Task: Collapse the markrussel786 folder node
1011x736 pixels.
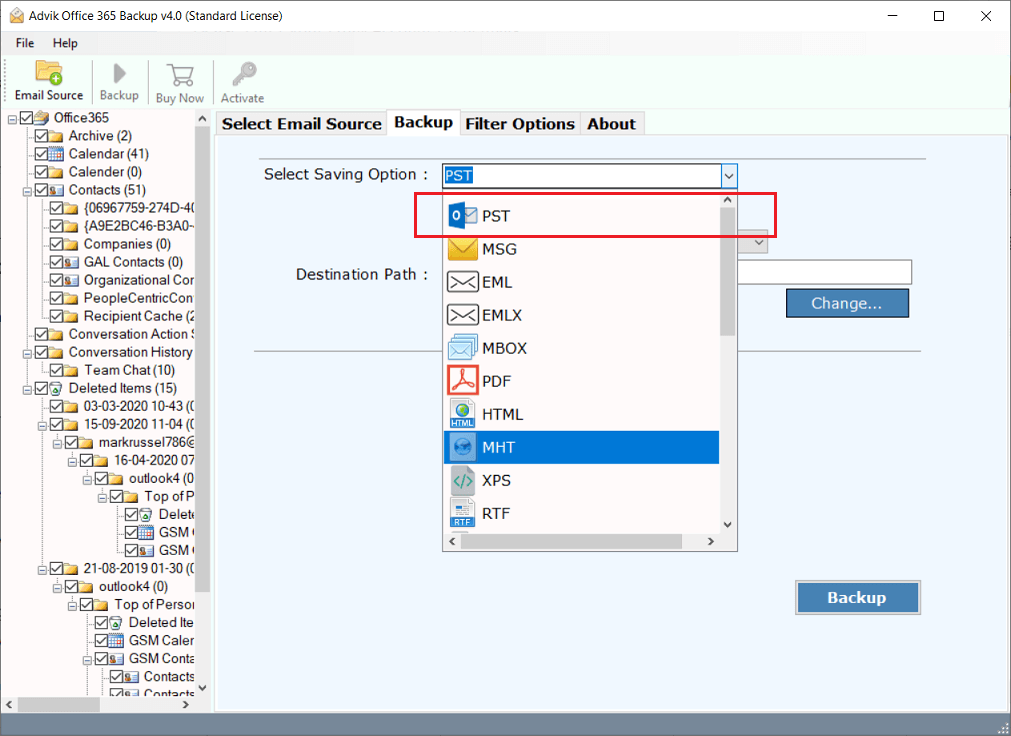Action: coord(57,444)
